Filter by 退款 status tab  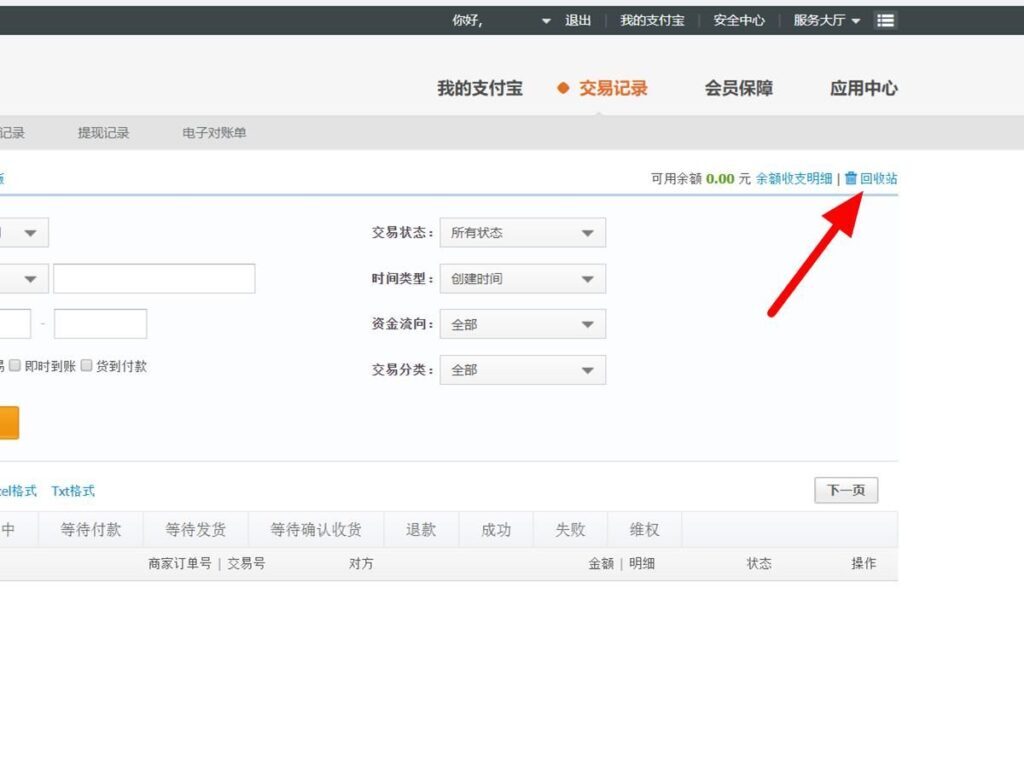click(x=421, y=529)
